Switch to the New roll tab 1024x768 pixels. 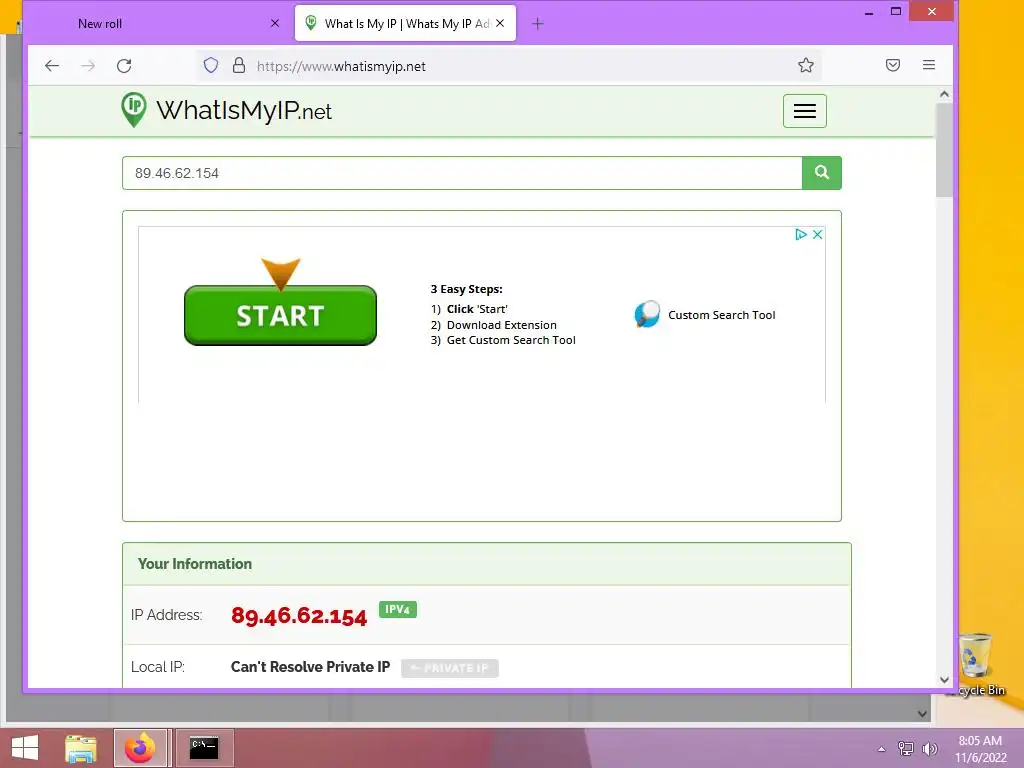coord(160,24)
